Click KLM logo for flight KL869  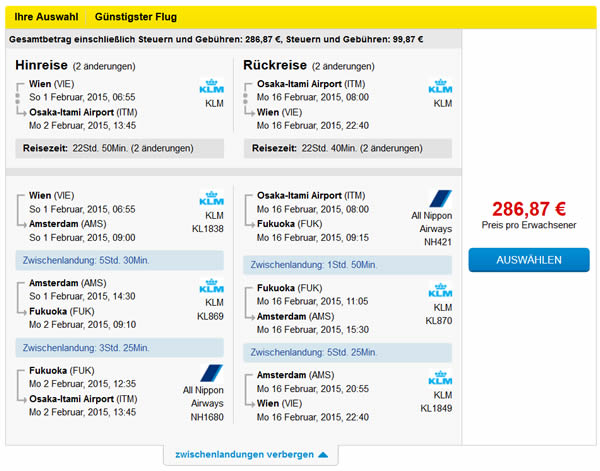(213, 287)
